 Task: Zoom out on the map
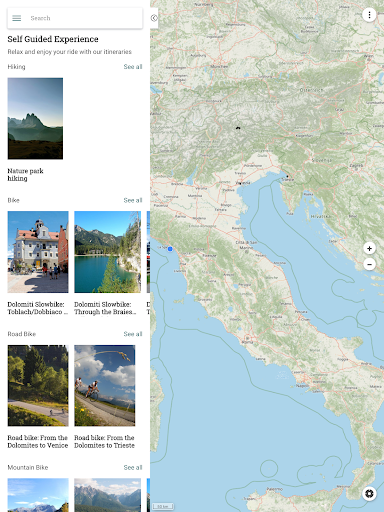369,264
